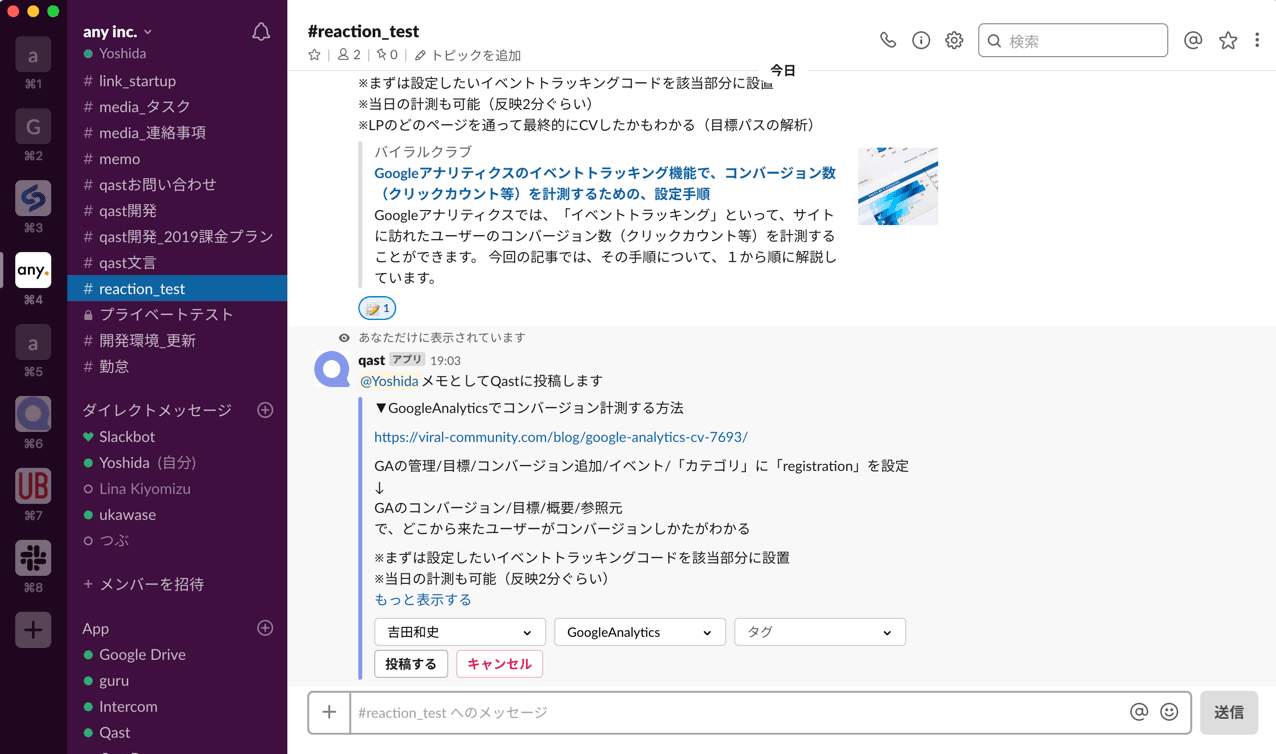
Task: Click メンバーを招待 to invite members
Action: click(x=144, y=584)
